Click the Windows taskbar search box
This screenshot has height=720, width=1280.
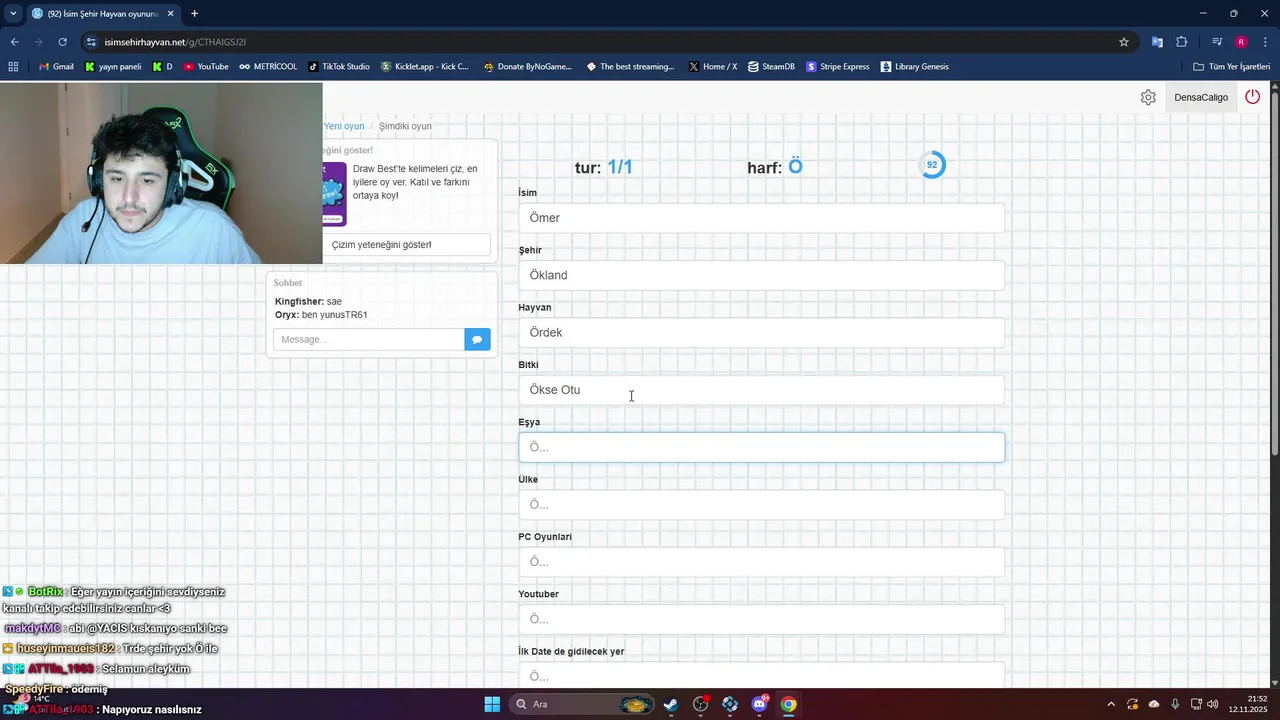coord(584,704)
